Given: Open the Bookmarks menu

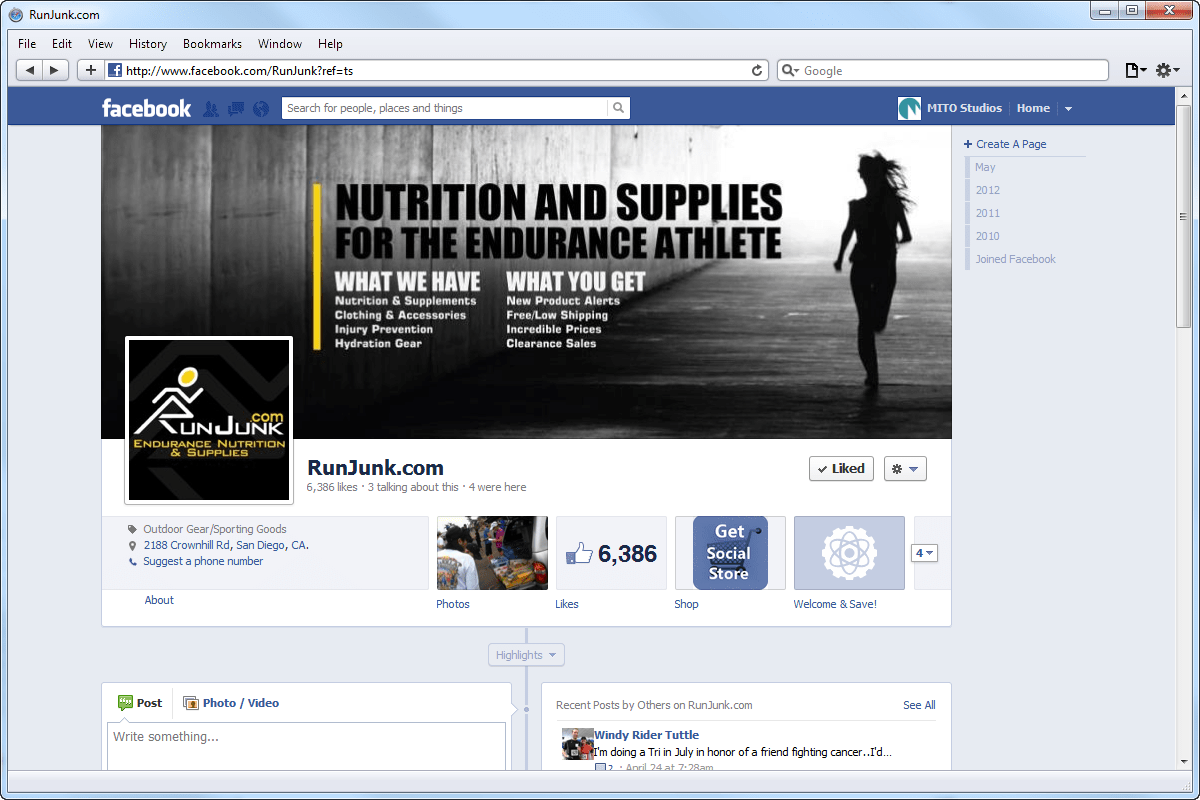Looking at the screenshot, I should [212, 44].
